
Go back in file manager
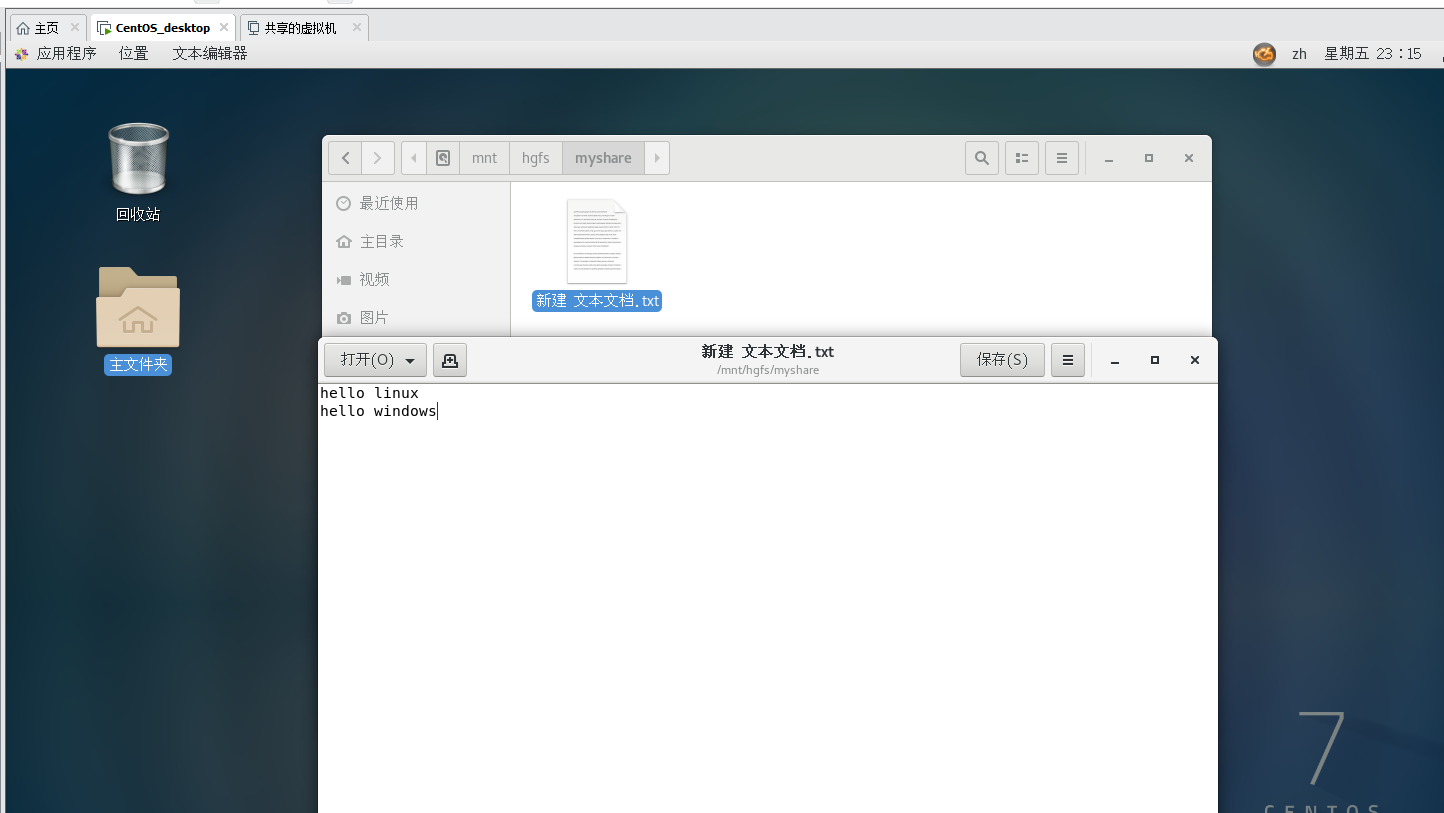(x=345, y=158)
